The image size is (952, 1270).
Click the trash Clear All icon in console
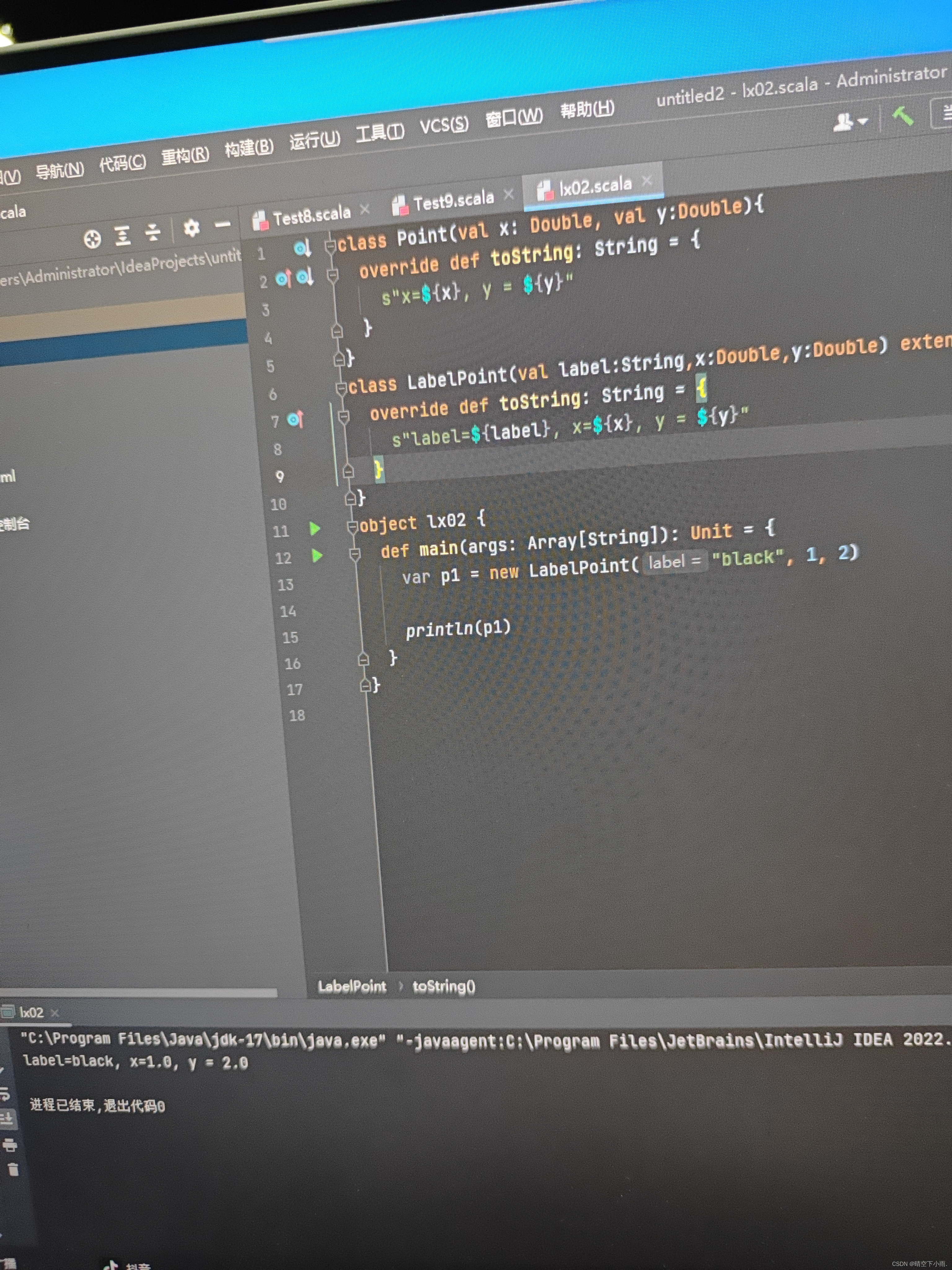[13, 1169]
